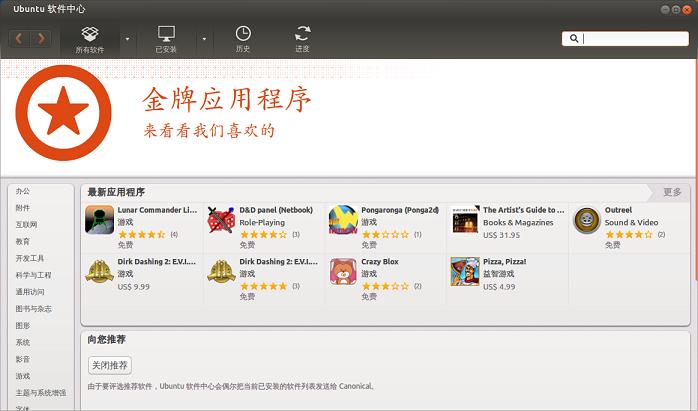The image size is (698, 411).
Task: Select the 互联网 category
Action: point(26,225)
